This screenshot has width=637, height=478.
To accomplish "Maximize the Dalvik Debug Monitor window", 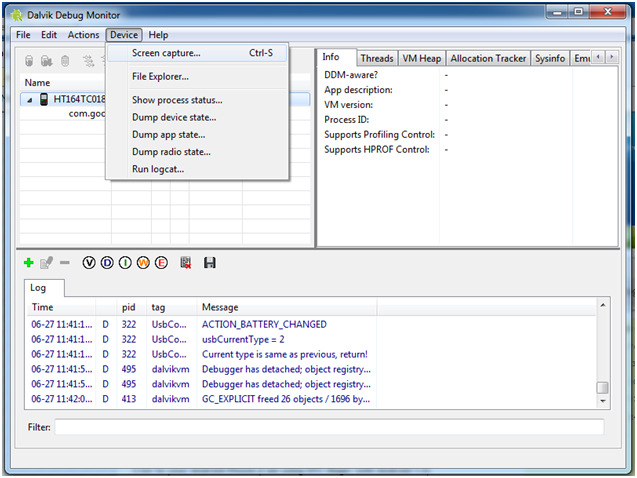I will [578, 12].
